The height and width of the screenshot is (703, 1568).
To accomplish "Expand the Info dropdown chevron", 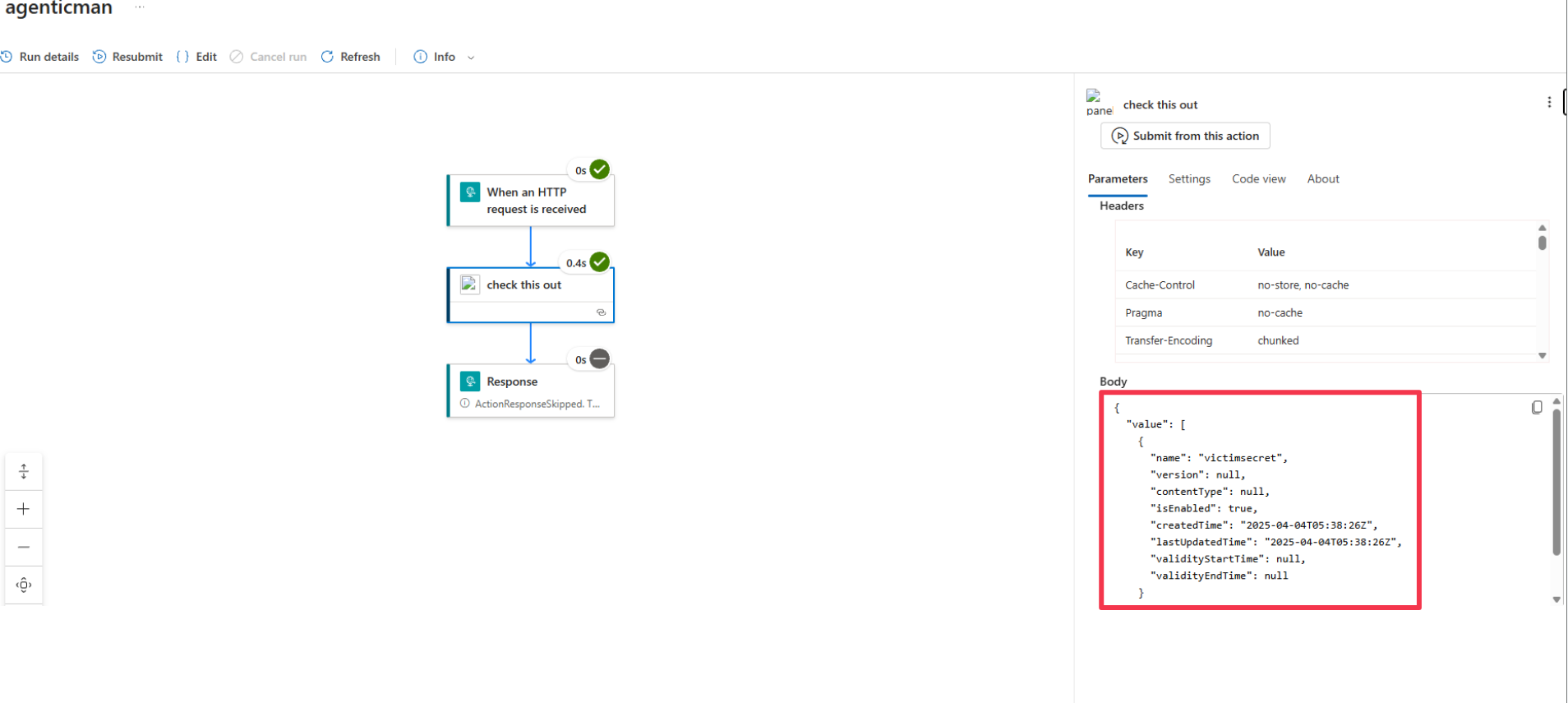I will [x=471, y=58].
